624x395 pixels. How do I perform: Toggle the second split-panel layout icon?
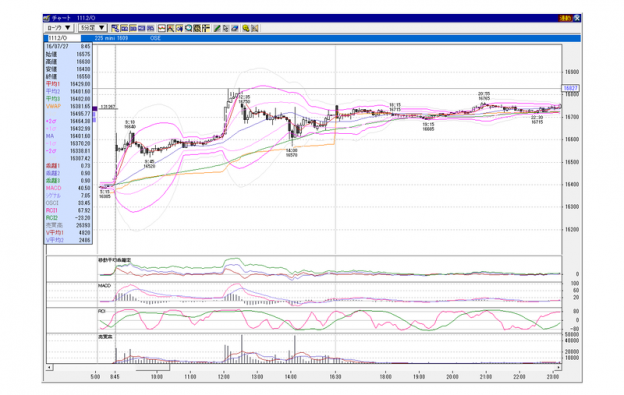click(x=124, y=28)
